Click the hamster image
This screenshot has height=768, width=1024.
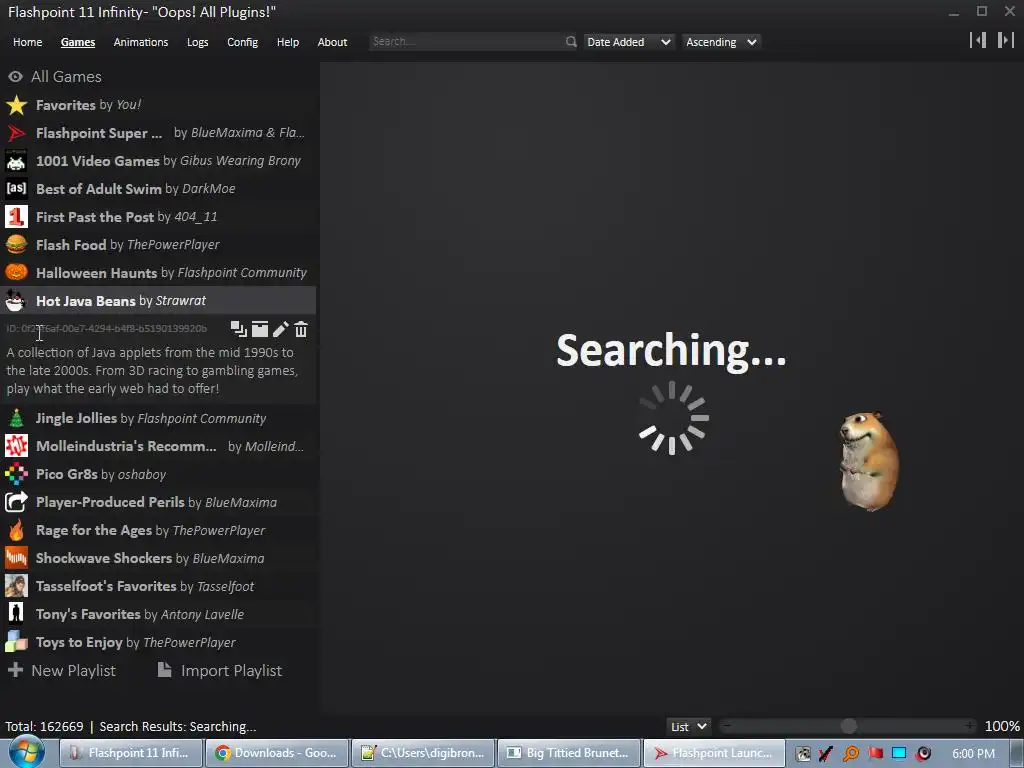coord(869,460)
